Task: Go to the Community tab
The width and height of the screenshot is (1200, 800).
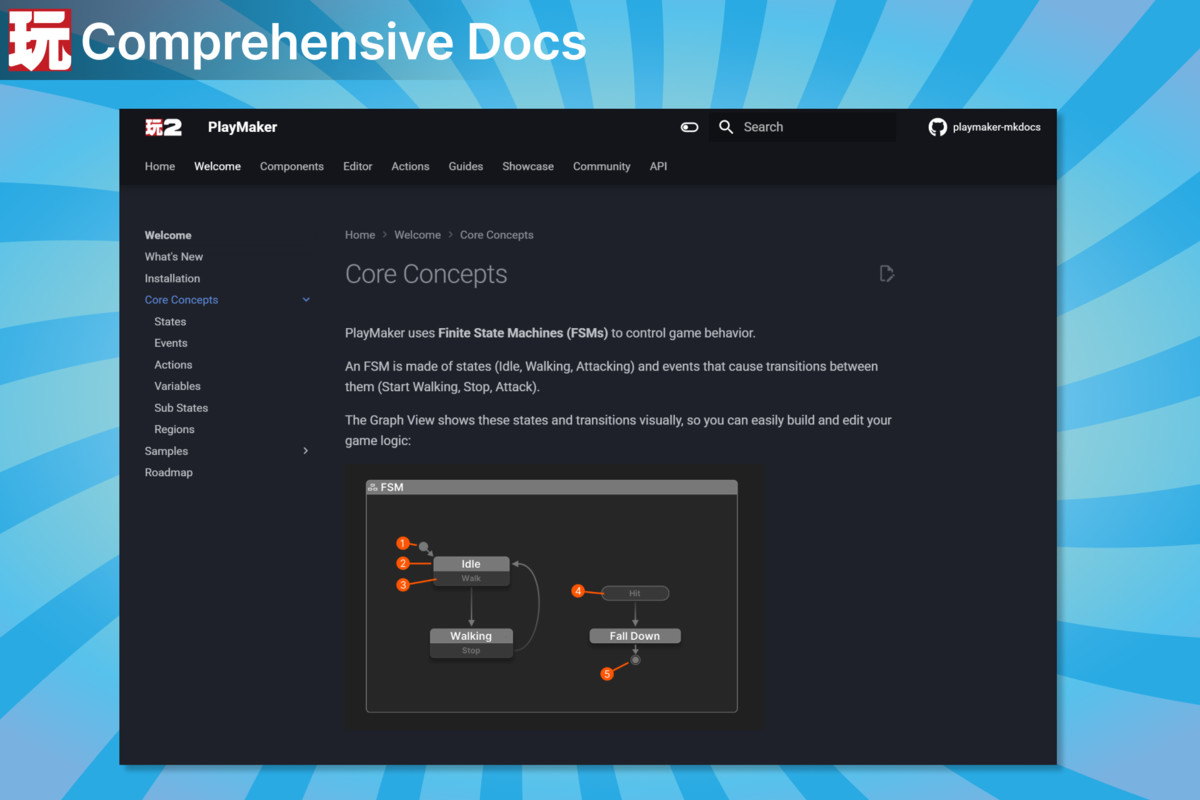Action: [602, 166]
